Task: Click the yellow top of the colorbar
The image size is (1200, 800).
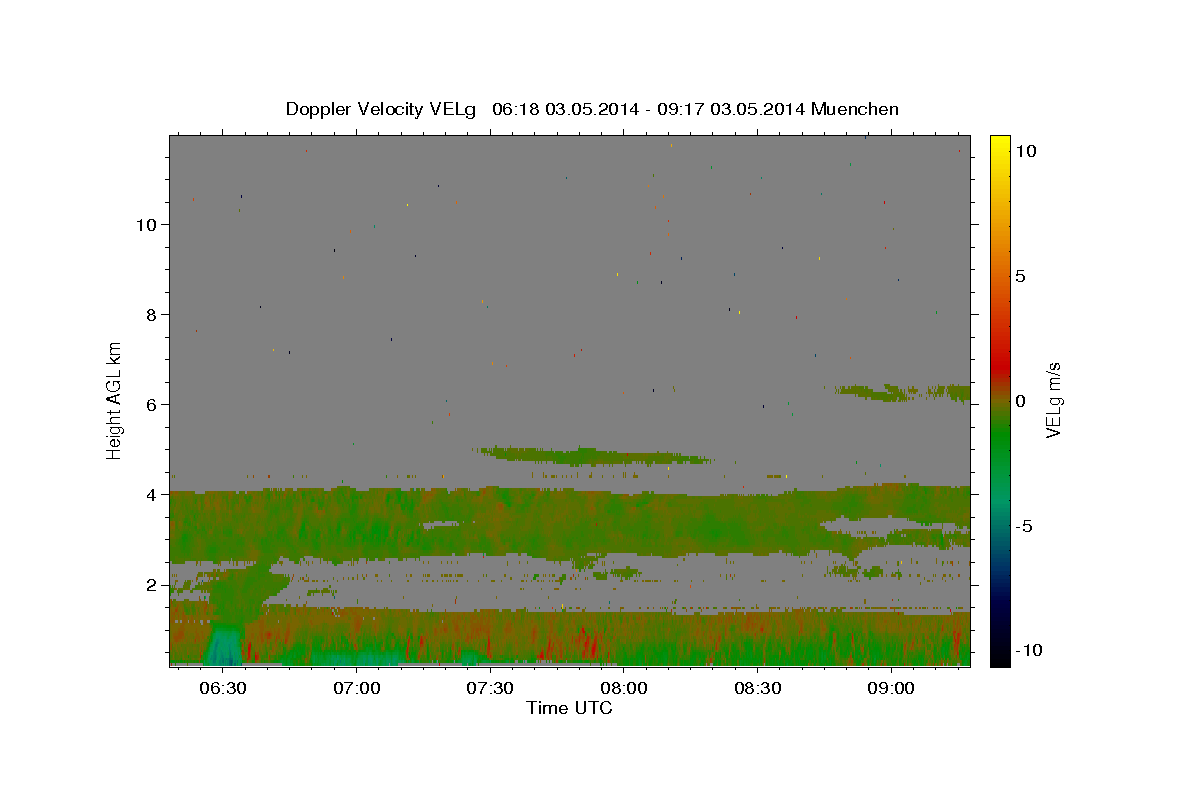Action: 1000,145
